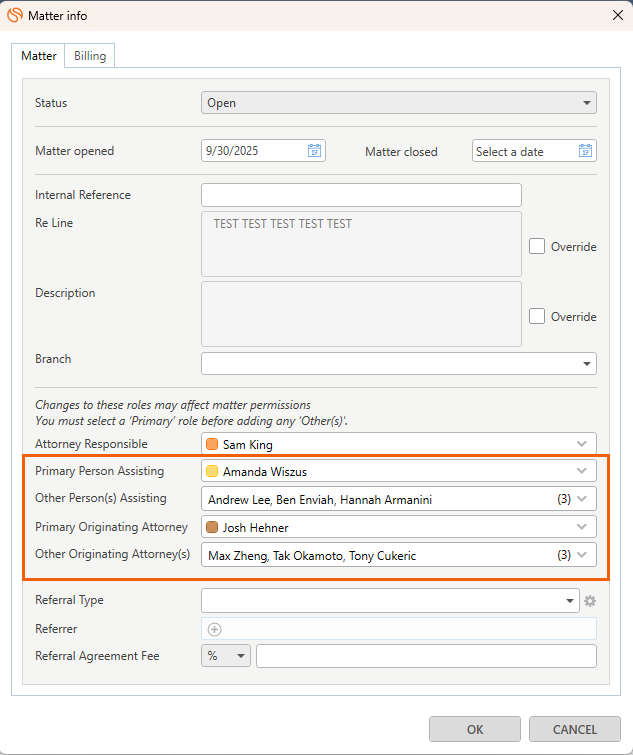The height and width of the screenshot is (755, 633).
Task: Open the Branch dropdown list
Action: pos(586,364)
